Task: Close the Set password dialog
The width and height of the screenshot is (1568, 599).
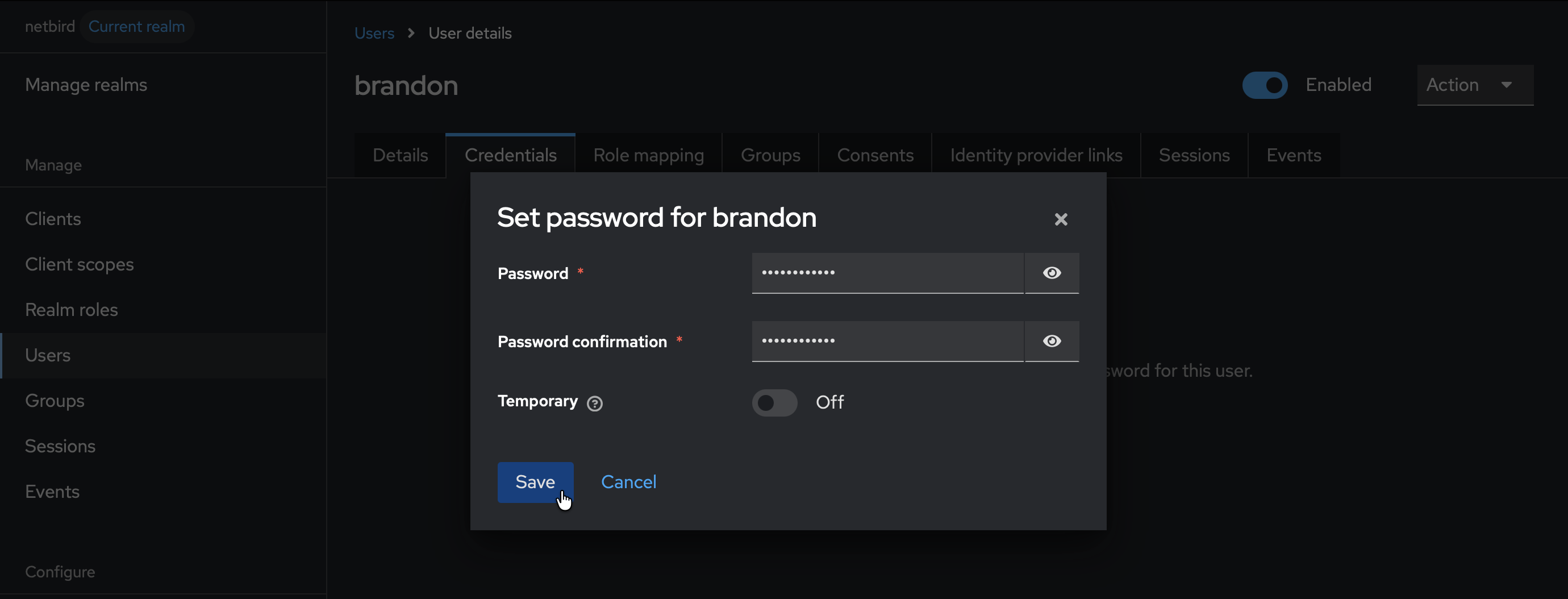Action: (1061, 219)
